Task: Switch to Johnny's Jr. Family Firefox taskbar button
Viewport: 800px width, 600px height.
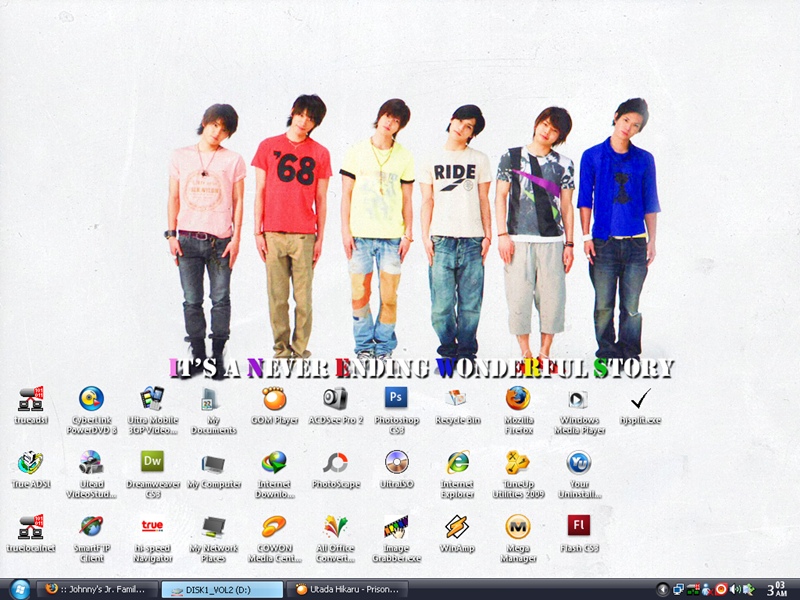Action: [x=96, y=590]
